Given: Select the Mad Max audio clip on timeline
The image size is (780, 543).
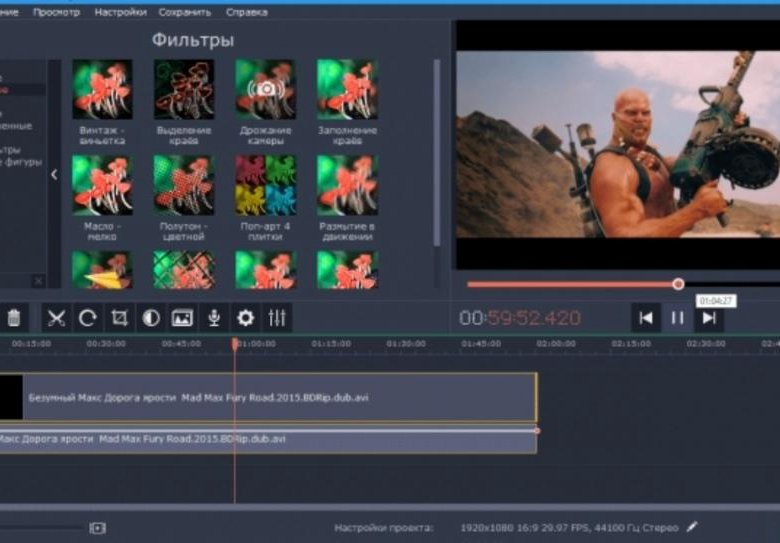Looking at the screenshot, I should tap(268, 439).
